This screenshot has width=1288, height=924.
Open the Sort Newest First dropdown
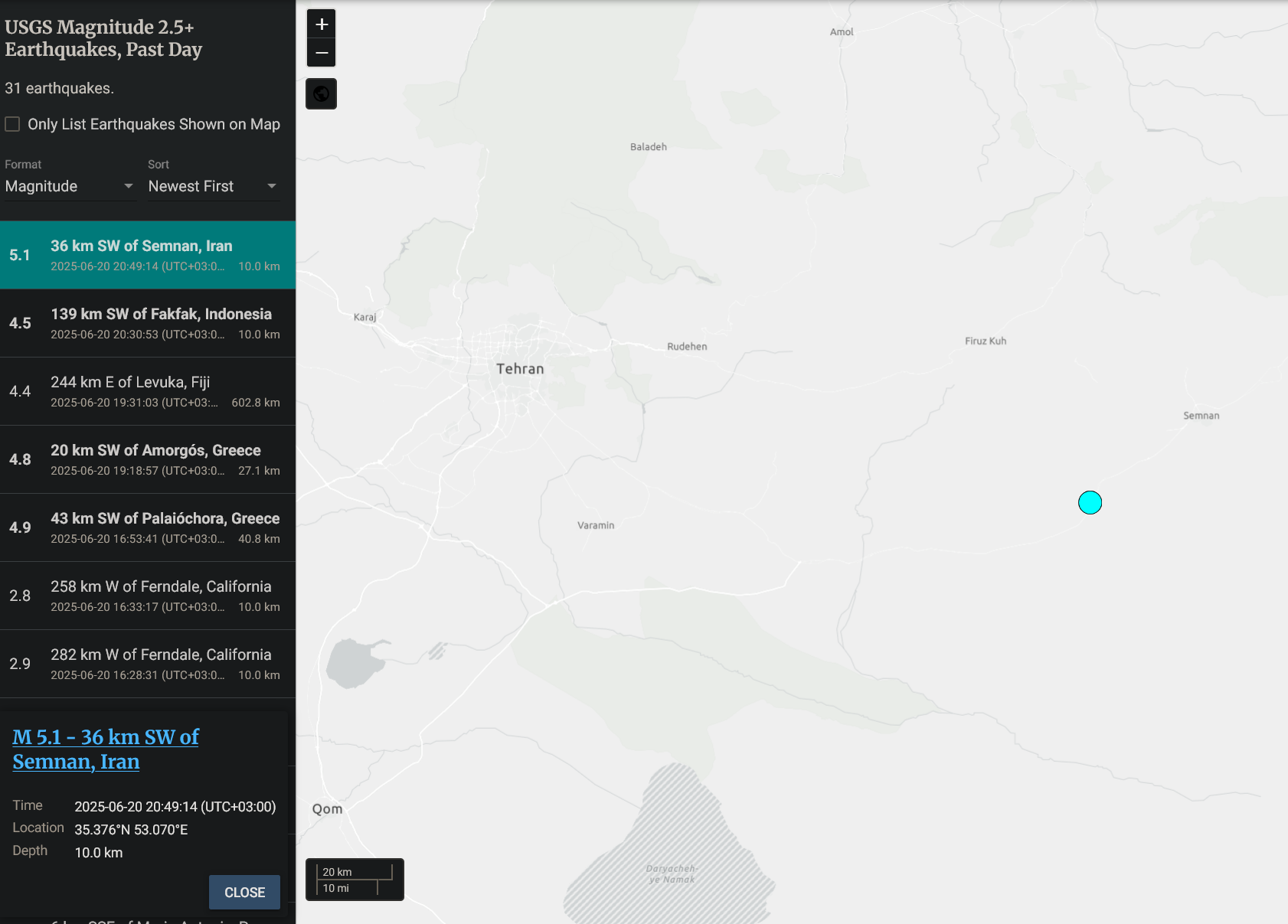[213, 186]
